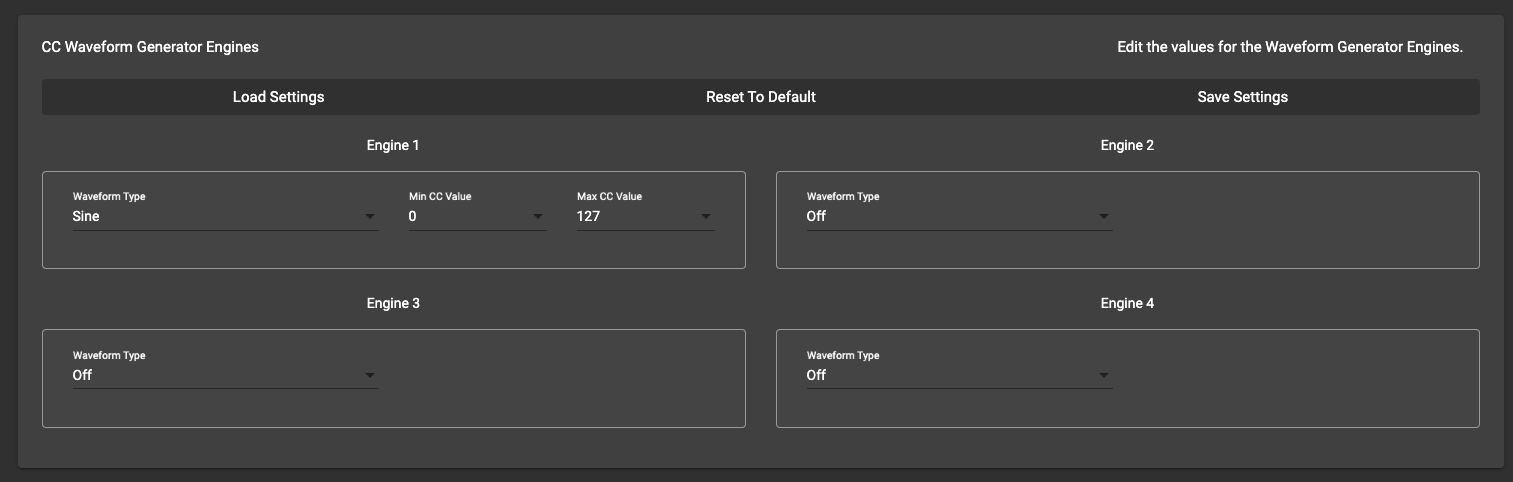Image resolution: width=1513 pixels, height=482 pixels.
Task: Click the Load Settings button
Action: (278, 97)
